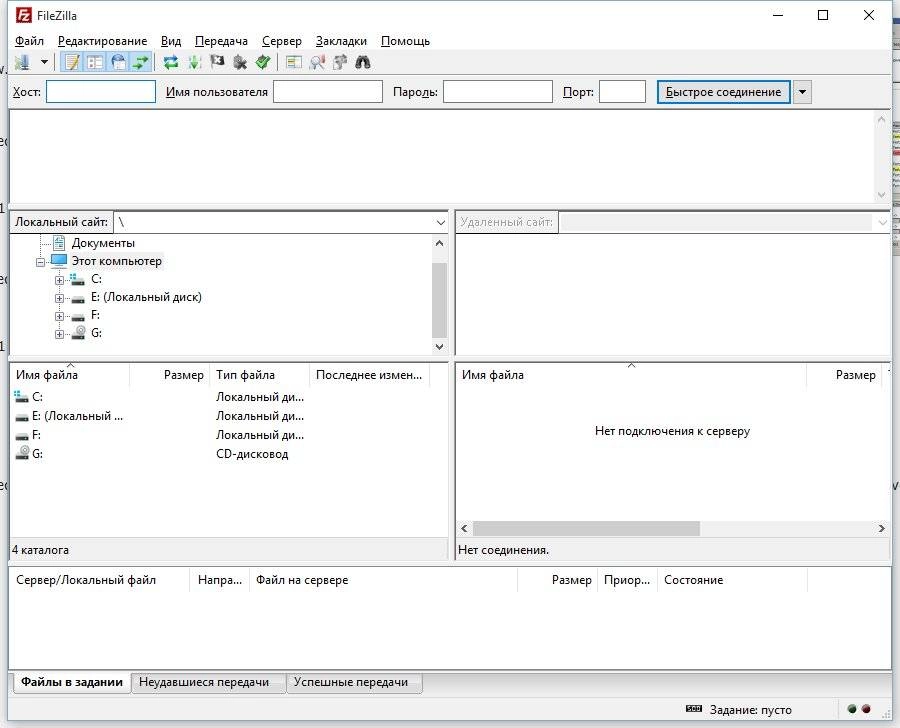Select Документы in the local tree
The width and height of the screenshot is (900, 728).
(x=103, y=243)
